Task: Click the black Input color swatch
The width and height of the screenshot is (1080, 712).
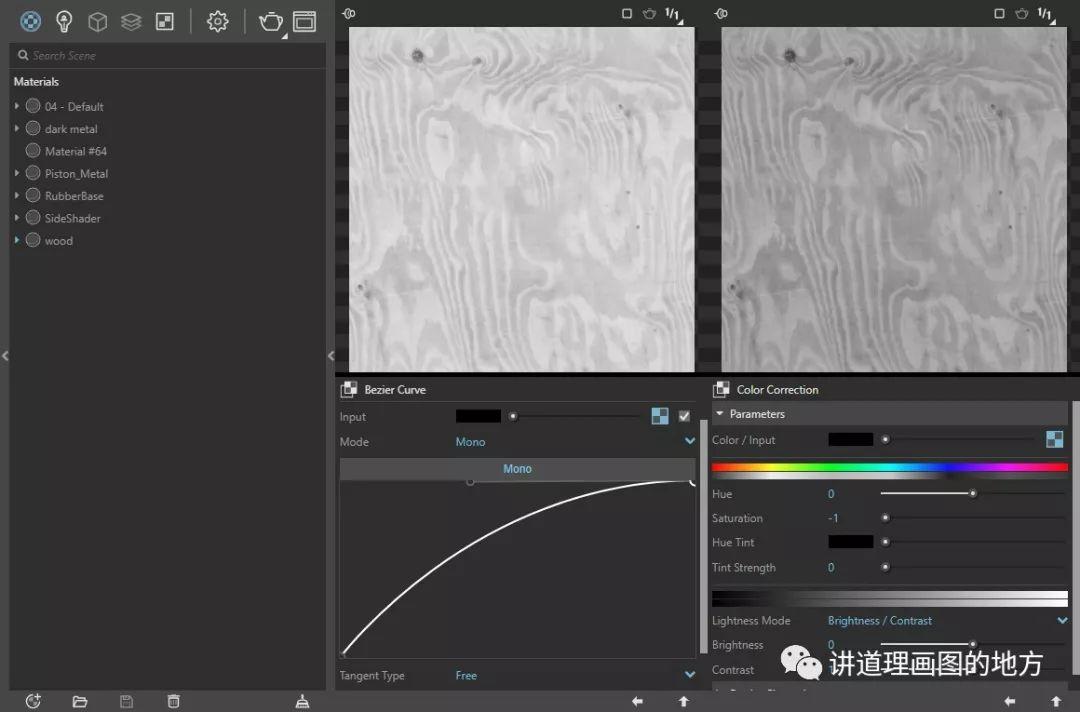Action: [x=478, y=416]
